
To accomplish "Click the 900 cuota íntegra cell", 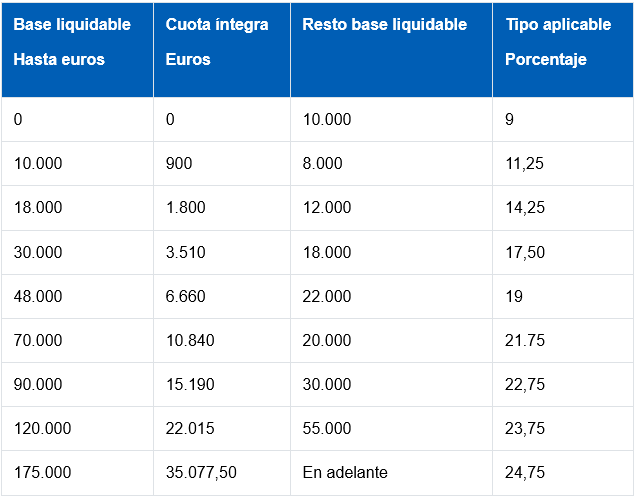I will 179,164.
